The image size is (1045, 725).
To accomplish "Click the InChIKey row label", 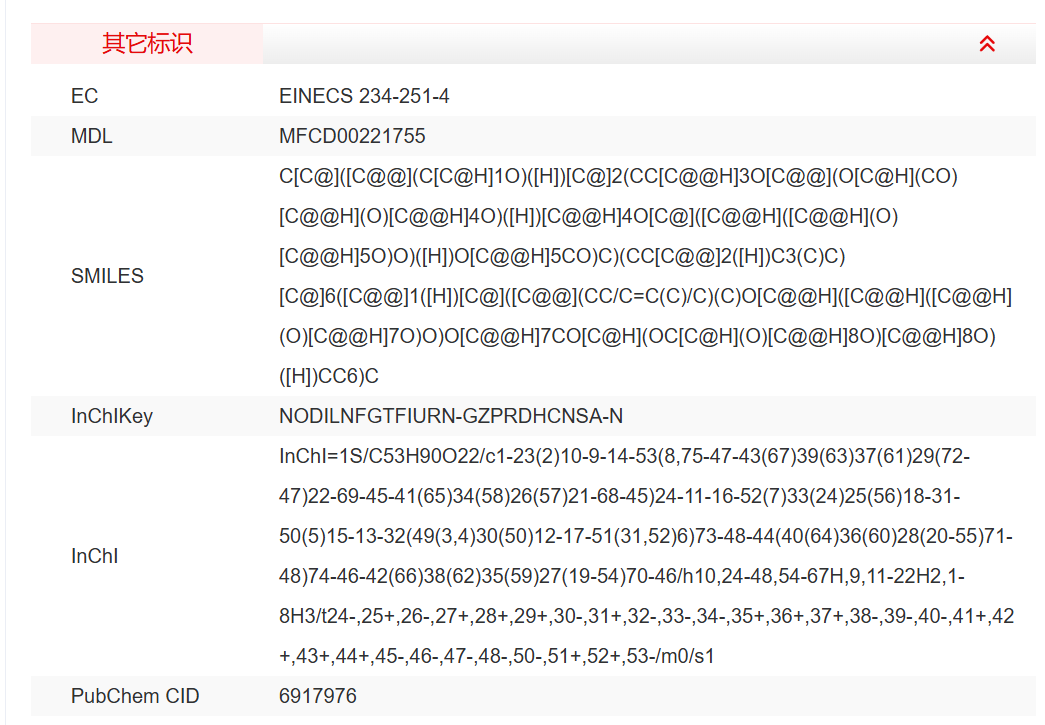I will click(112, 416).
